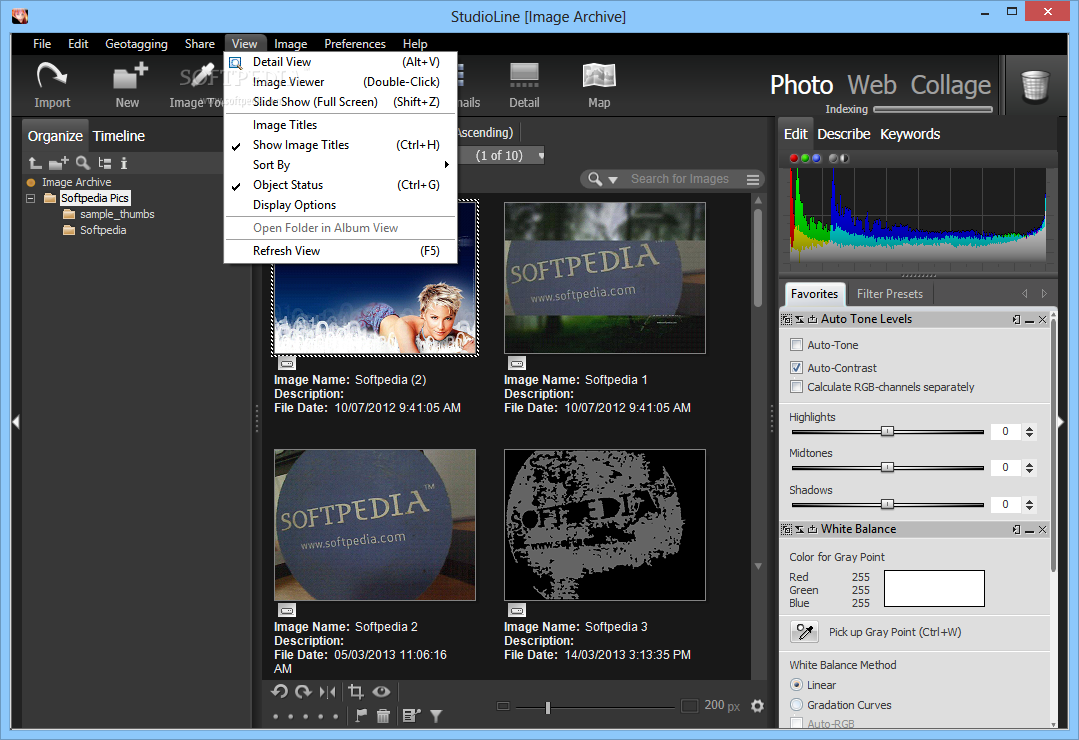
Task: Toggle the blue histogram channel
Action: click(x=816, y=158)
